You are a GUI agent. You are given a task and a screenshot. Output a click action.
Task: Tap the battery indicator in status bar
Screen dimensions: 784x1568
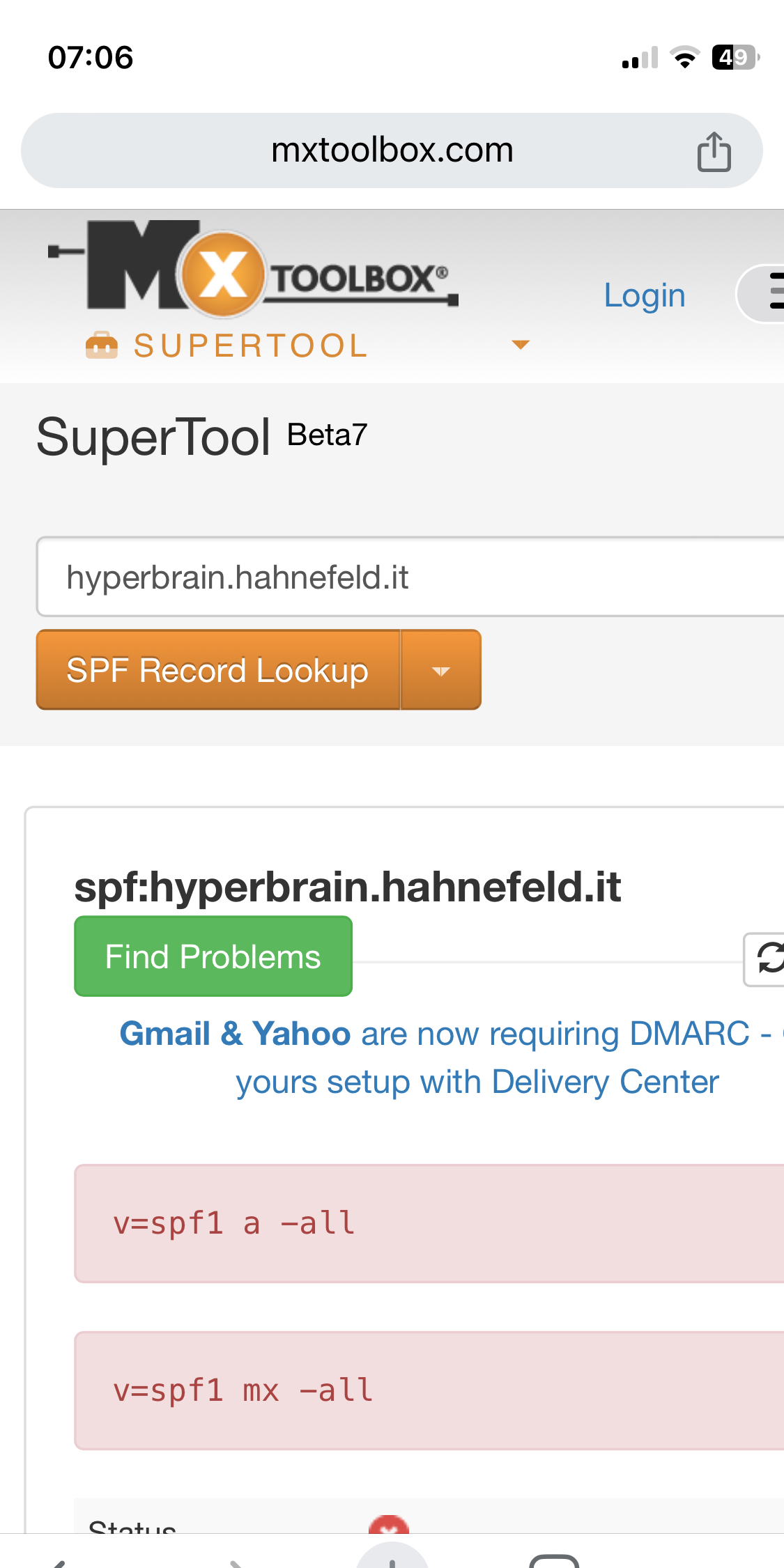(x=735, y=57)
